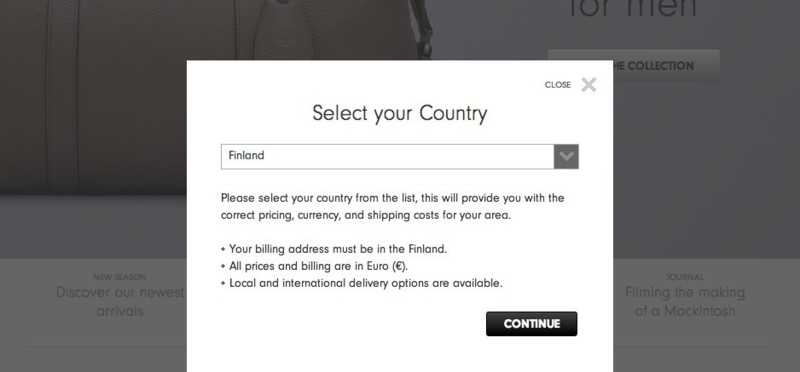Click the CONTINUE button
This screenshot has width=800, height=372.
(531, 324)
